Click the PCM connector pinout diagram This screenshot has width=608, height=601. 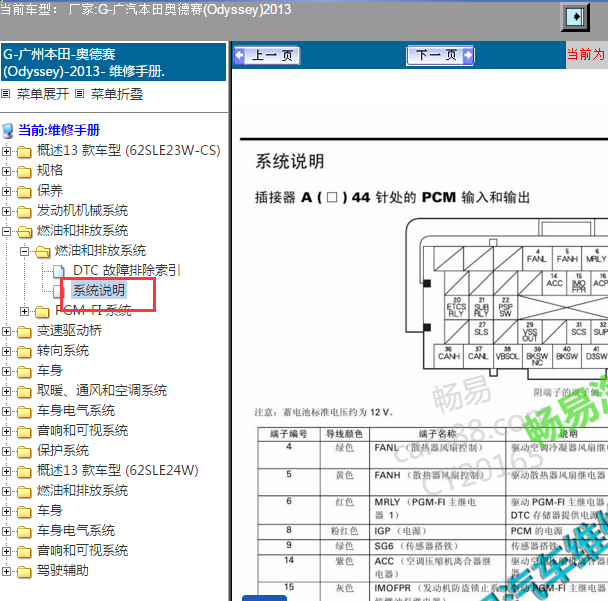point(506,299)
